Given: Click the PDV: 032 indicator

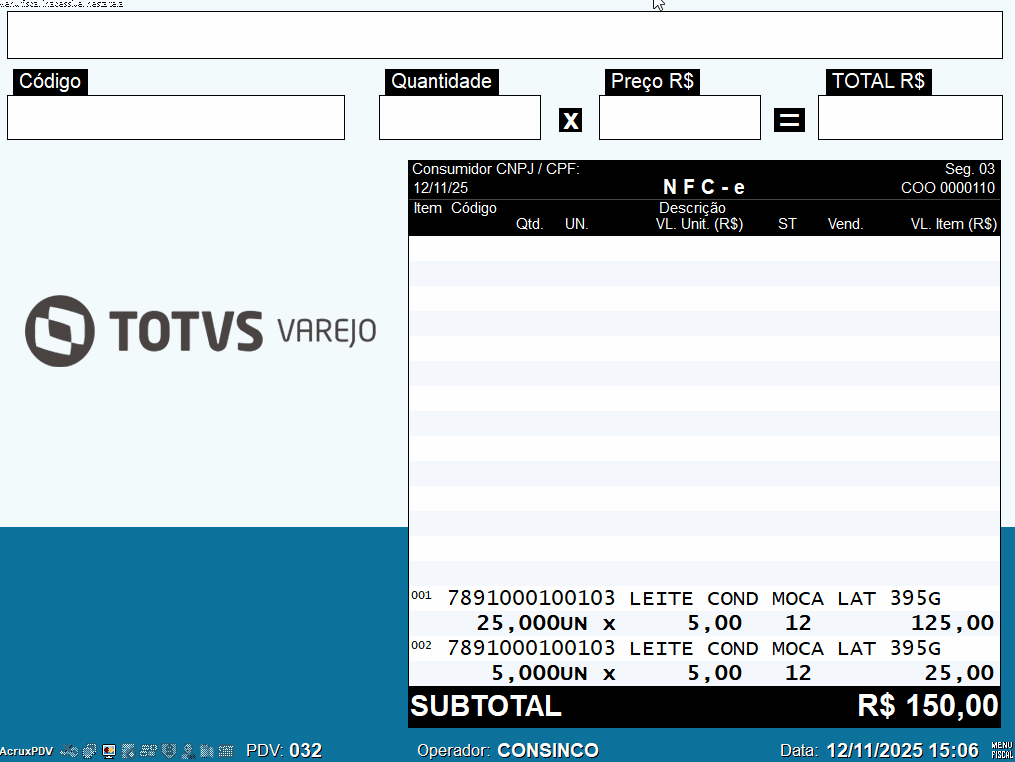Looking at the screenshot, I should pos(284,750).
